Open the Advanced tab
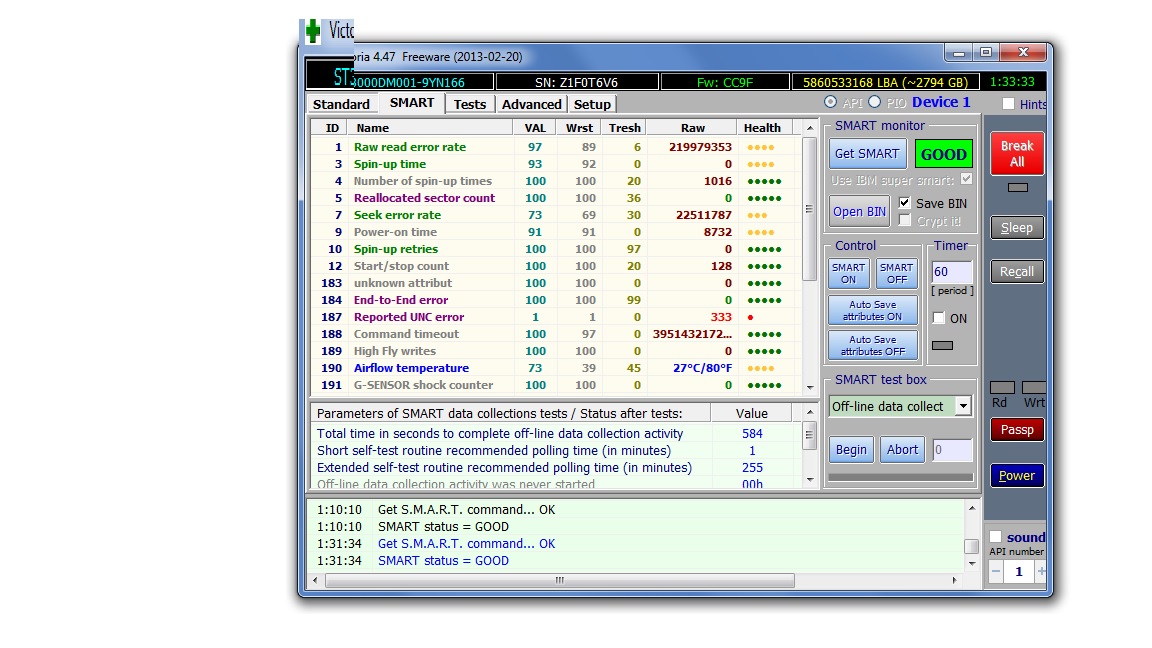 tap(531, 104)
